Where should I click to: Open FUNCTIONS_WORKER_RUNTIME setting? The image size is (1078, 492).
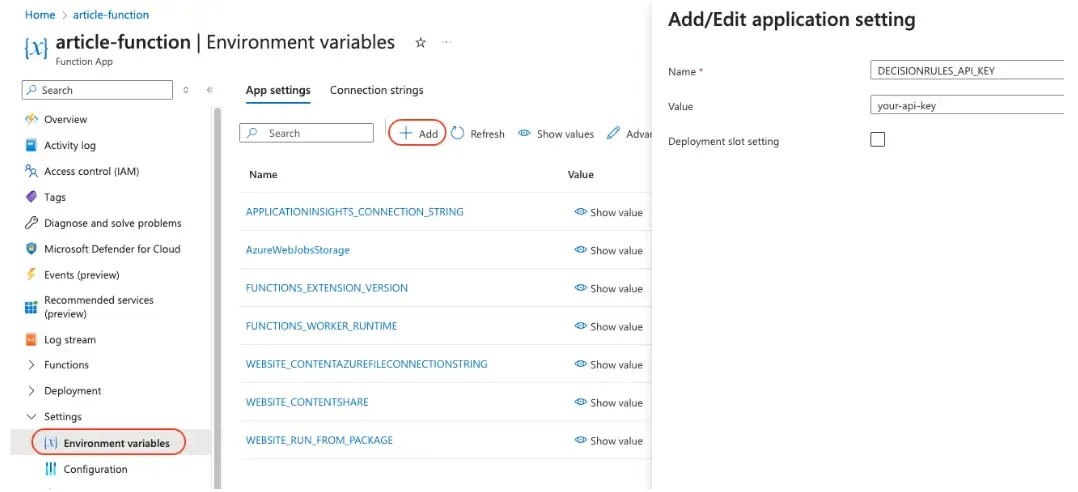(x=321, y=326)
